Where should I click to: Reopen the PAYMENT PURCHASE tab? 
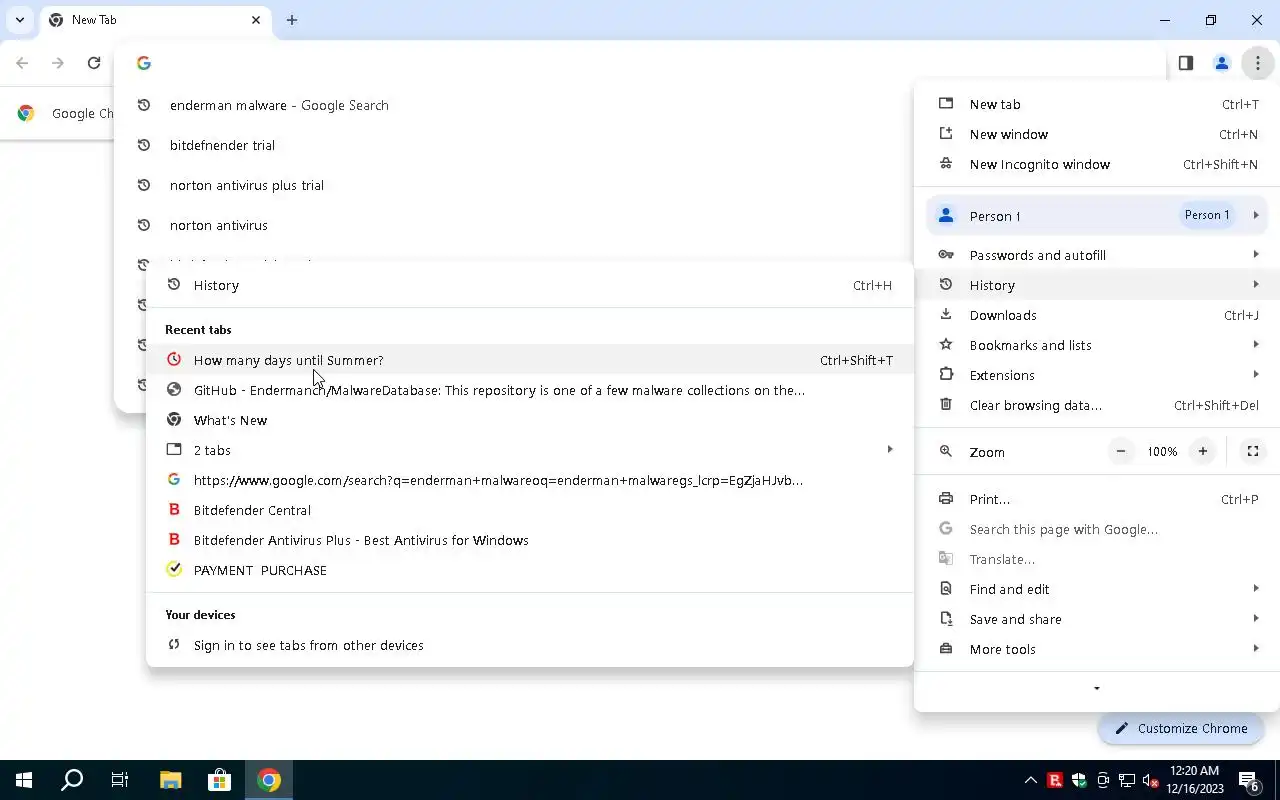coord(530,570)
